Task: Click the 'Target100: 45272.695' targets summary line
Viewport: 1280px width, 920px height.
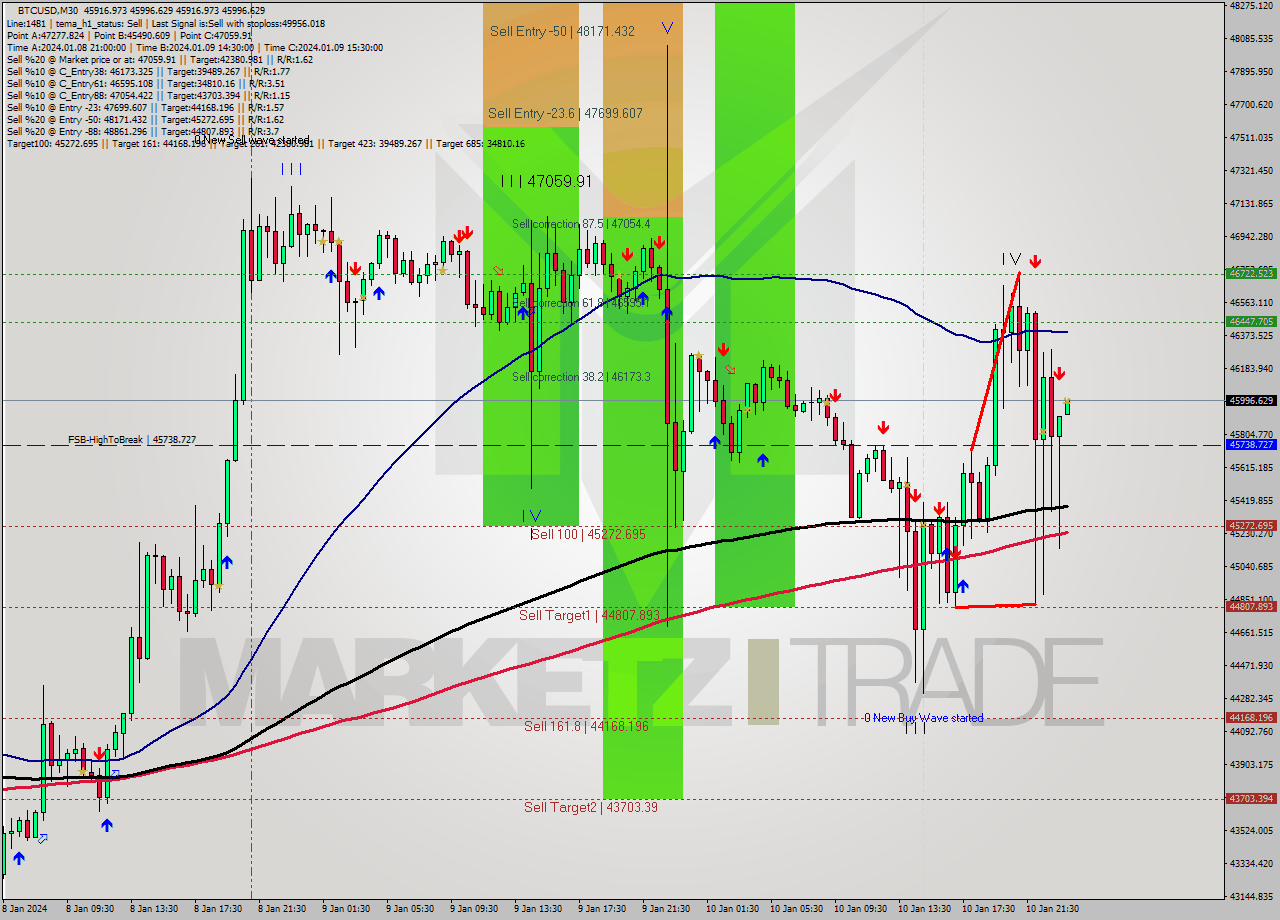Action: pyautogui.click(x=266, y=144)
